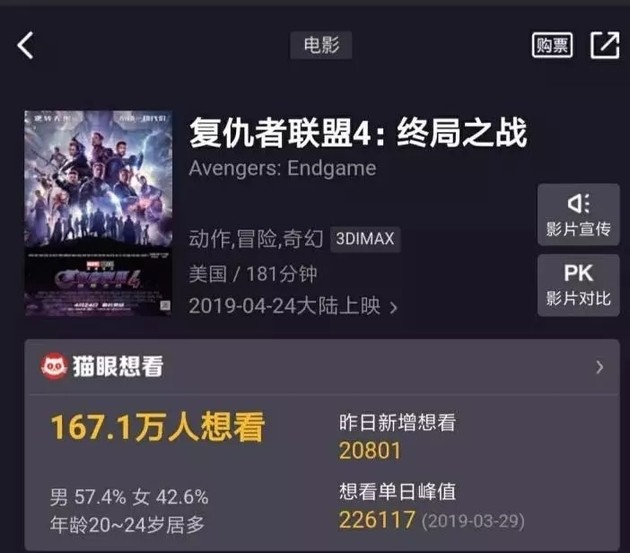The width and height of the screenshot is (630, 553).
Task: Expand 猫眼想看 section with right chevron
Action: pyautogui.click(x=600, y=367)
